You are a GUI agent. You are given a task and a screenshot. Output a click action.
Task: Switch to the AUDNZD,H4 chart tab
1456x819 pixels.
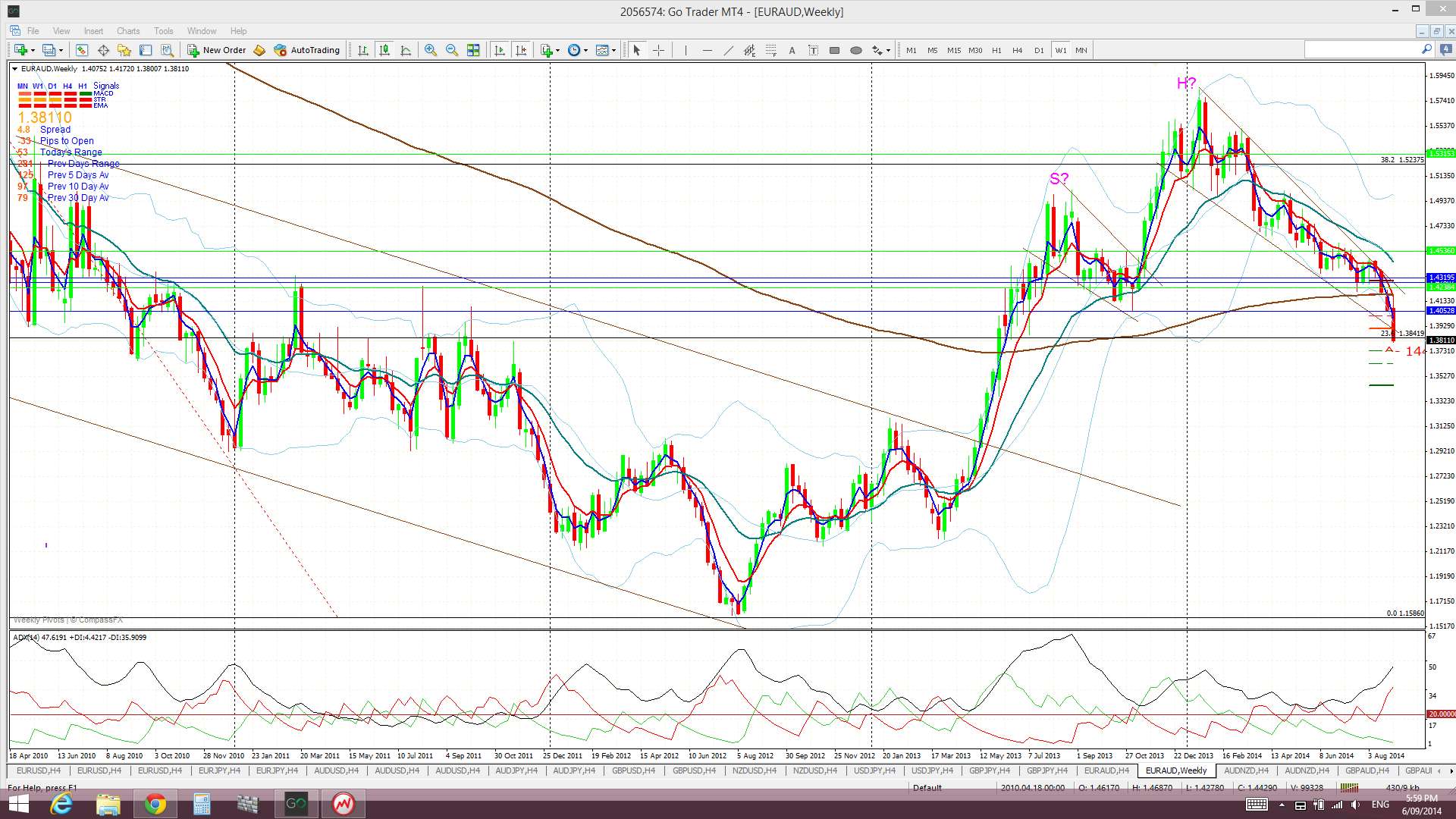[x=1245, y=770]
